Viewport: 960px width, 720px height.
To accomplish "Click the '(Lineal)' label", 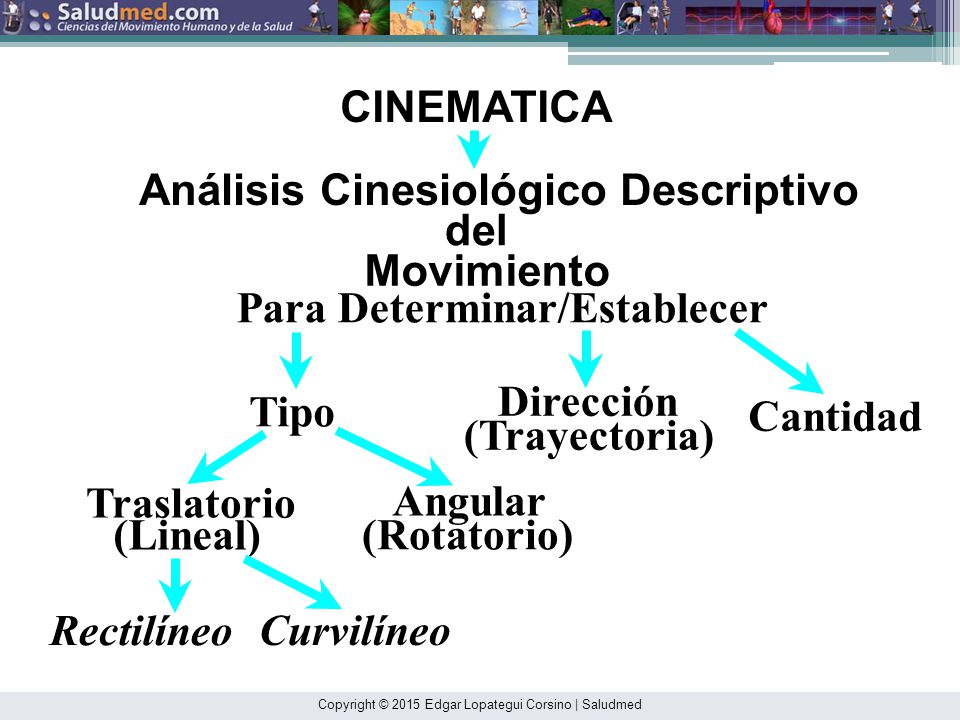I will [x=187, y=536].
